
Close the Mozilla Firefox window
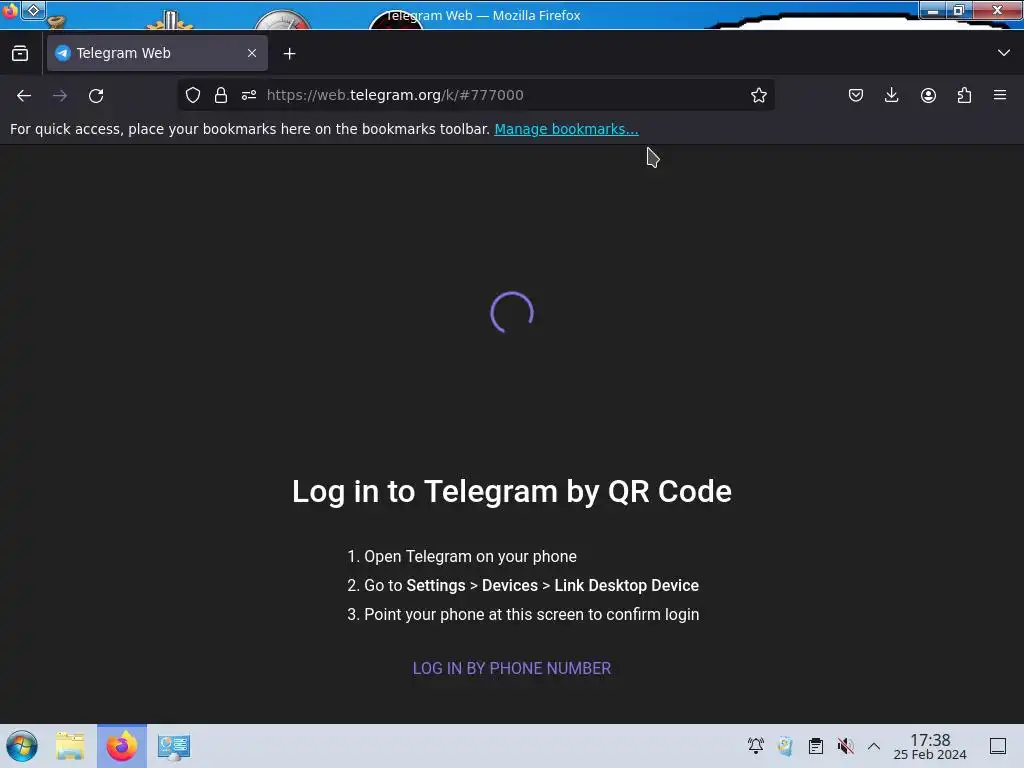coord(997,10)
